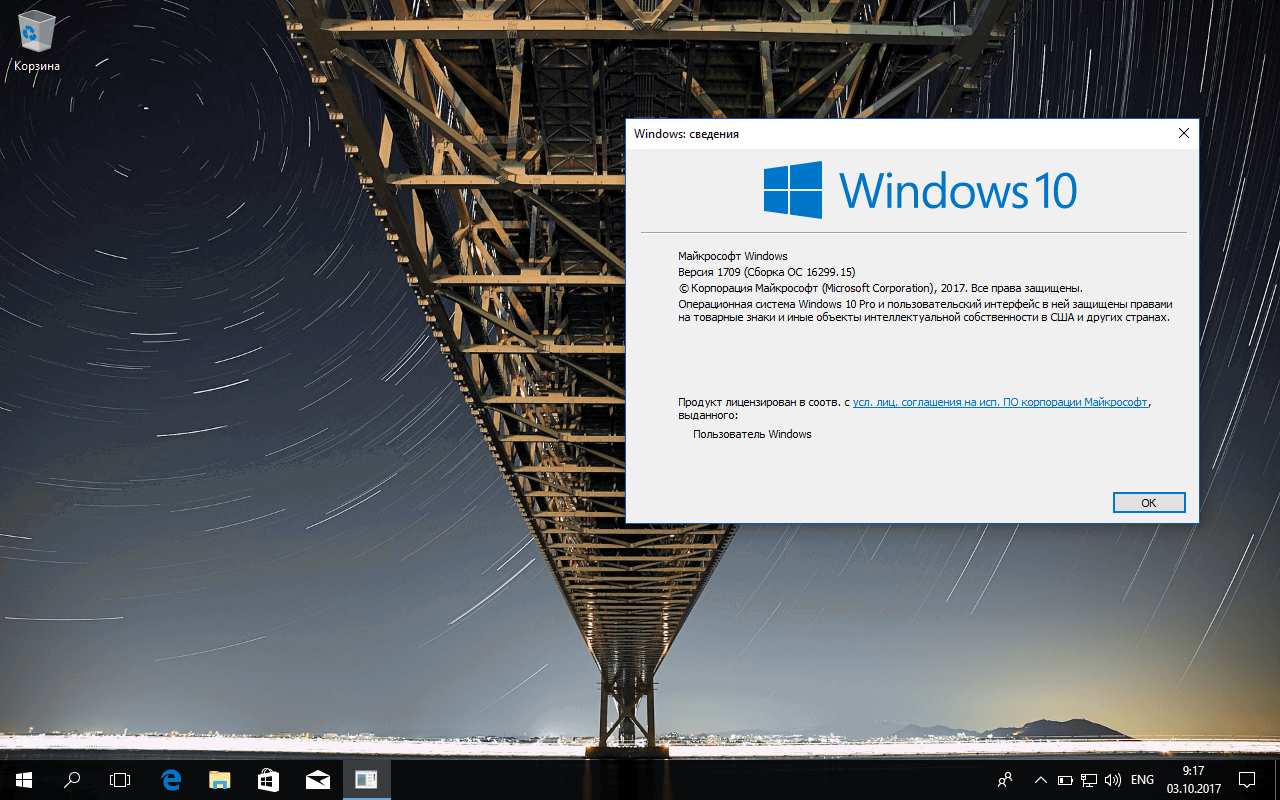Image resolution: width=1280 pixels, height=800 pixels.
Task: Open Microsoft Edge from the taskbar
Action: (170, 780)
